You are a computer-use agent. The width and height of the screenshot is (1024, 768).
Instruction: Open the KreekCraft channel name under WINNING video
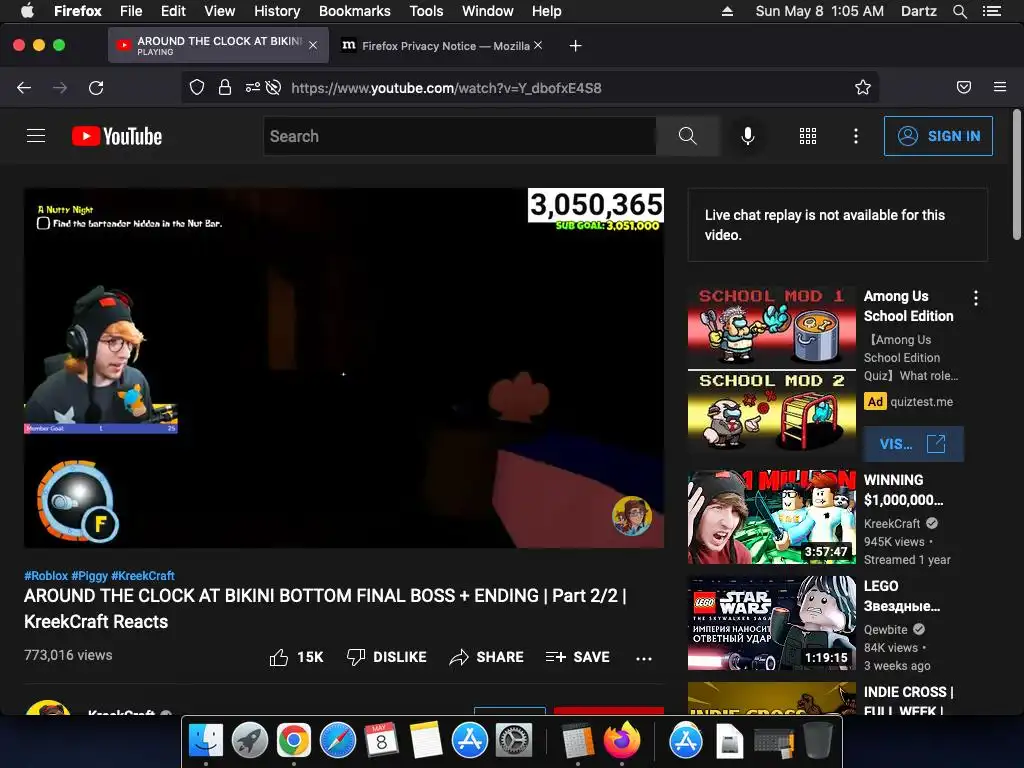click(891, 523)
